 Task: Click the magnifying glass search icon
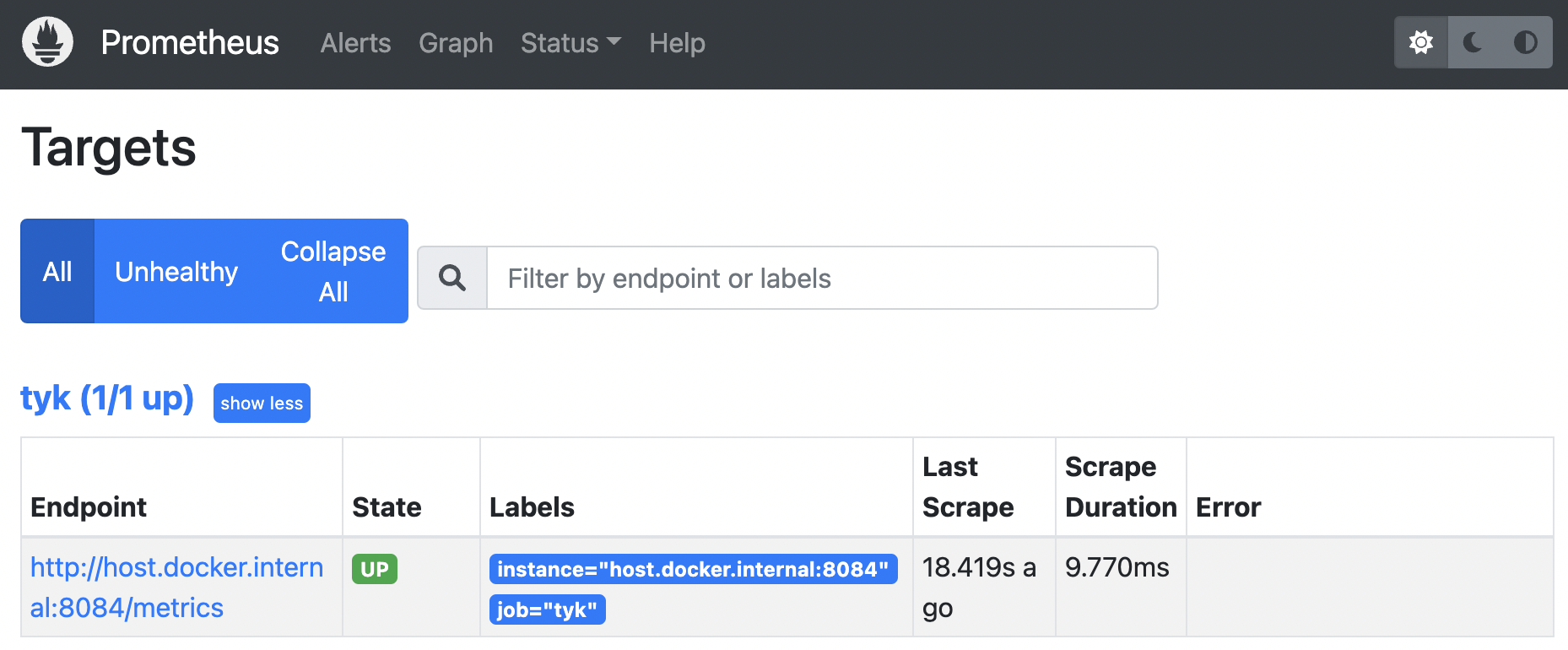(x=452, y=278)
